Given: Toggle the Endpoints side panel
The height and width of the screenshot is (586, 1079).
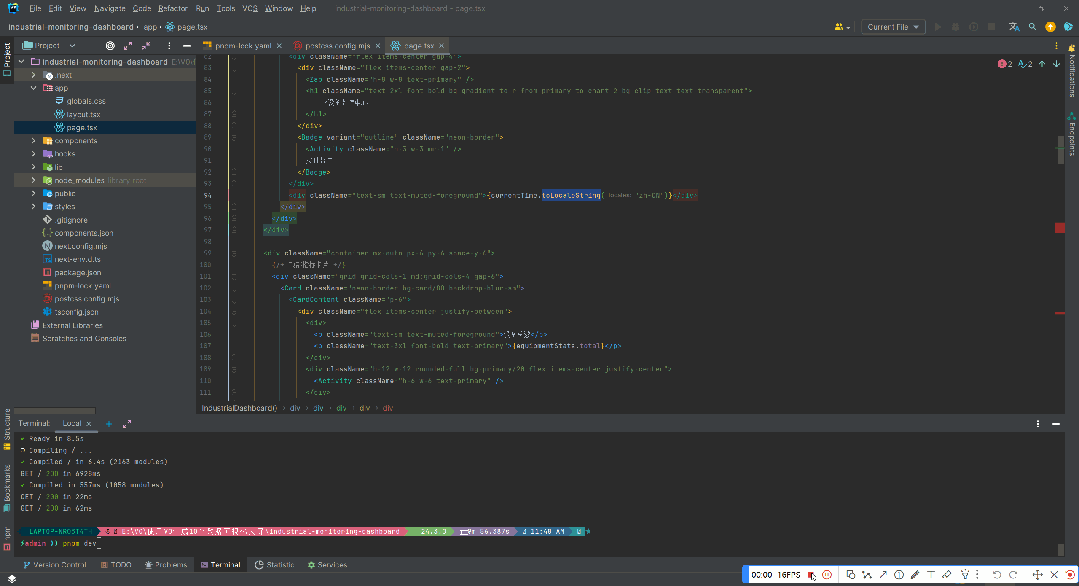Looking at the screenshot, I should (x=1071, y=134).
